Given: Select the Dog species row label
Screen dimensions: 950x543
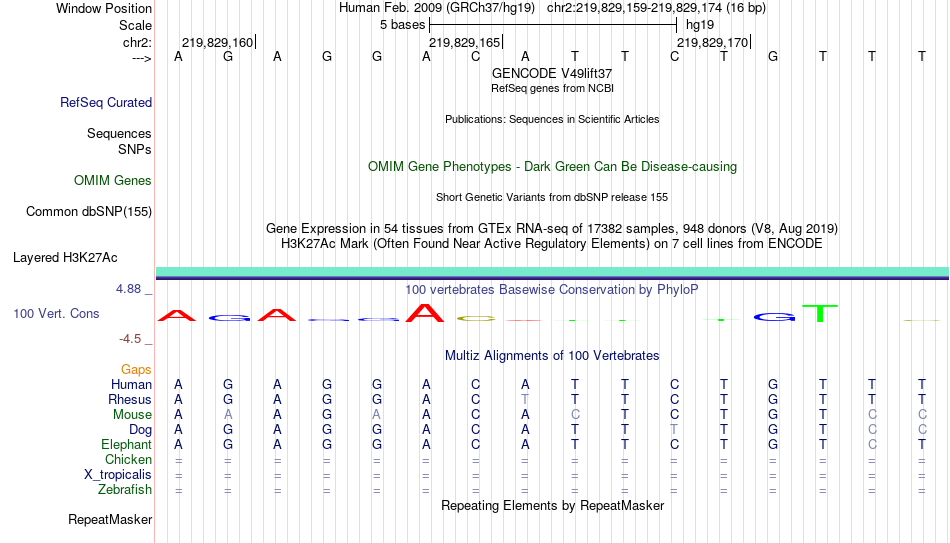Looking at the screenshot, I should (x=141, y=430).
